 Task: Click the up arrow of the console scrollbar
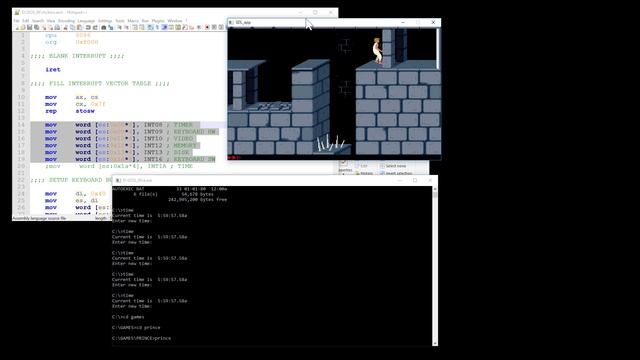pyautogui.click(x=435, y=189)
